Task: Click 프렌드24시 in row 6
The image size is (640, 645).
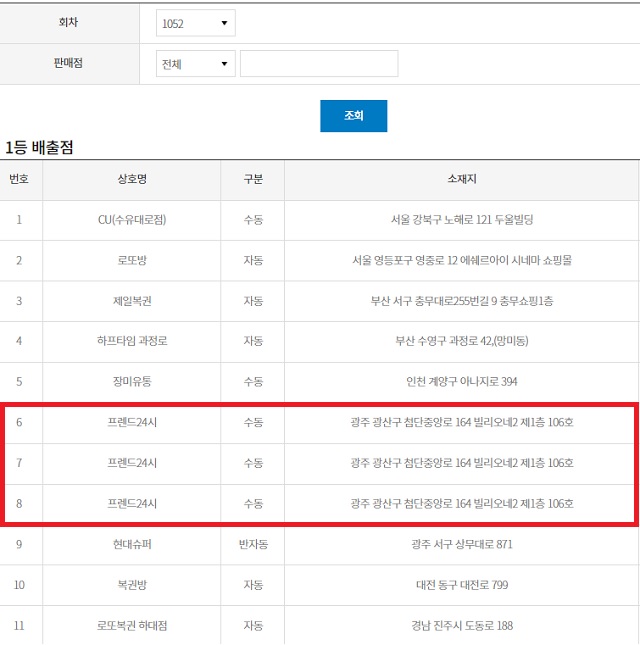Action: click(x=132, y=422)
